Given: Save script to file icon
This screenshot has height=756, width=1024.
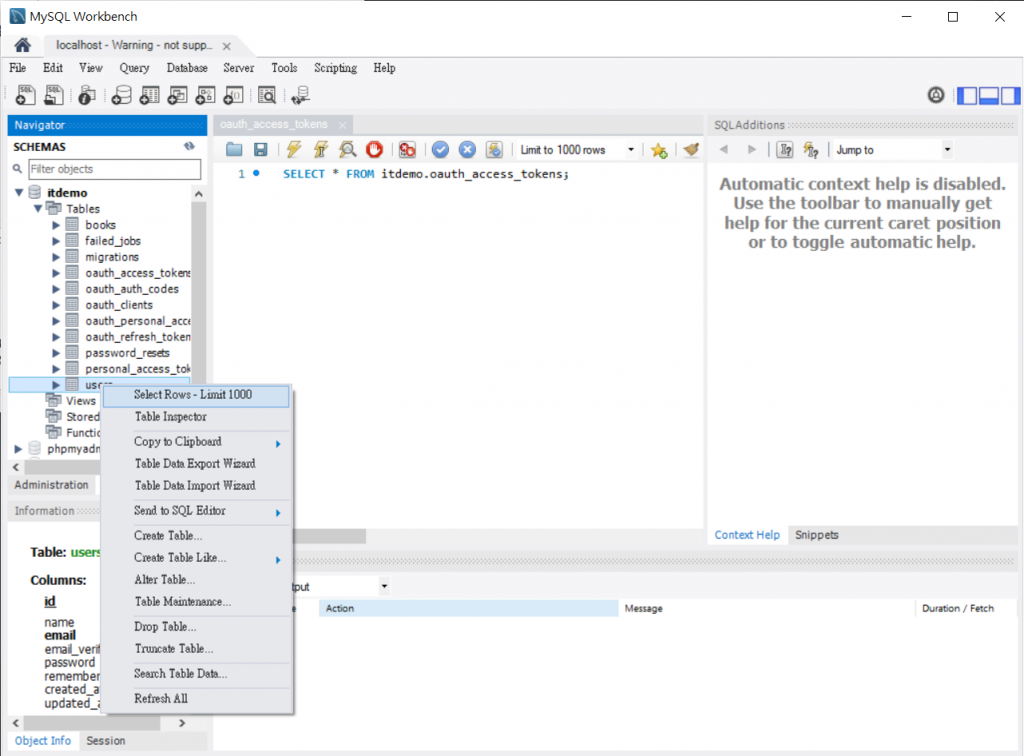Looking at the screenshot, I should tap(261, 150).
